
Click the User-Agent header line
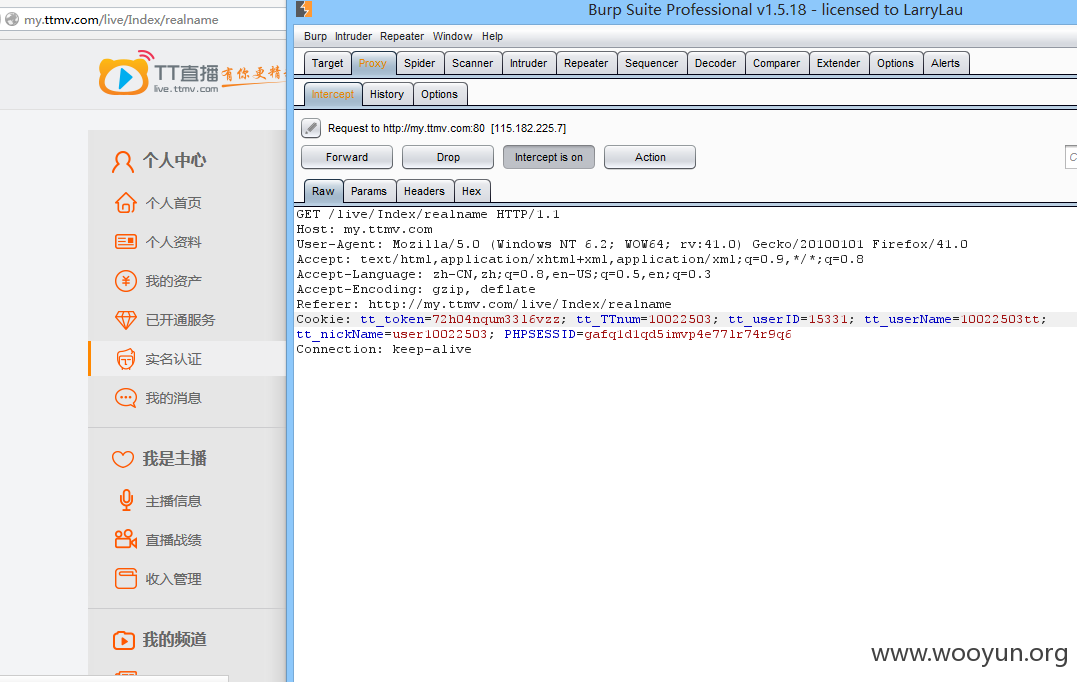coord(632,245)
